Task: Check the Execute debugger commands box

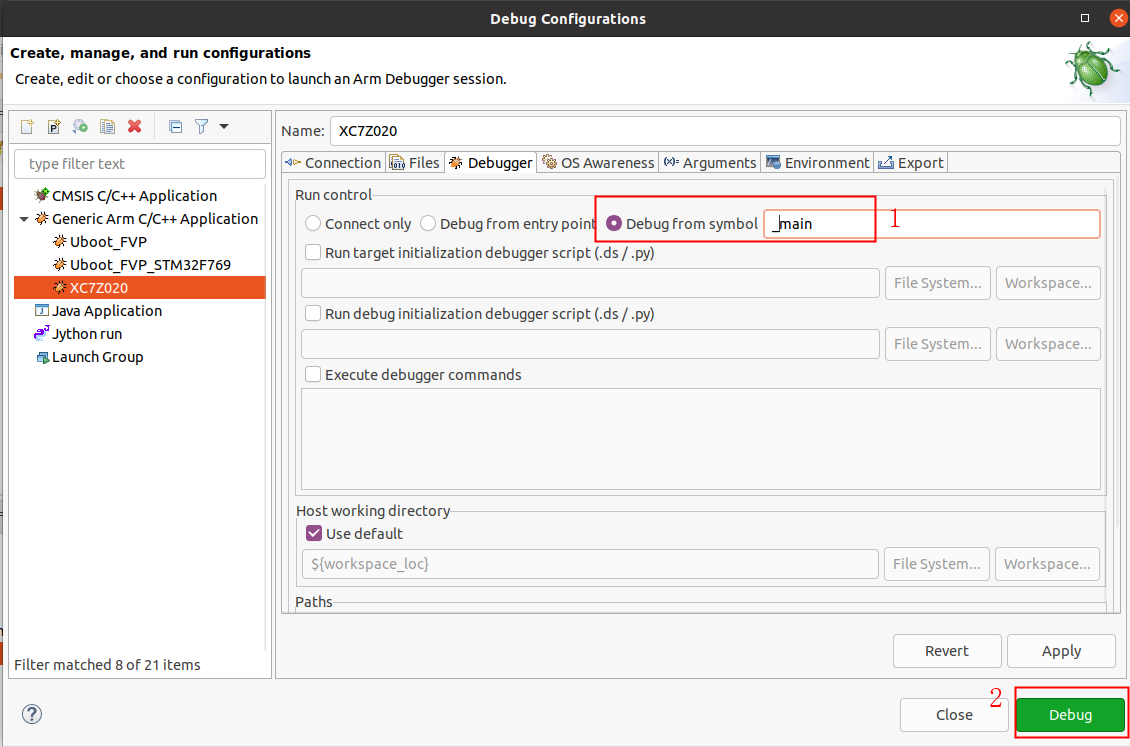Action: pos(313,375)
